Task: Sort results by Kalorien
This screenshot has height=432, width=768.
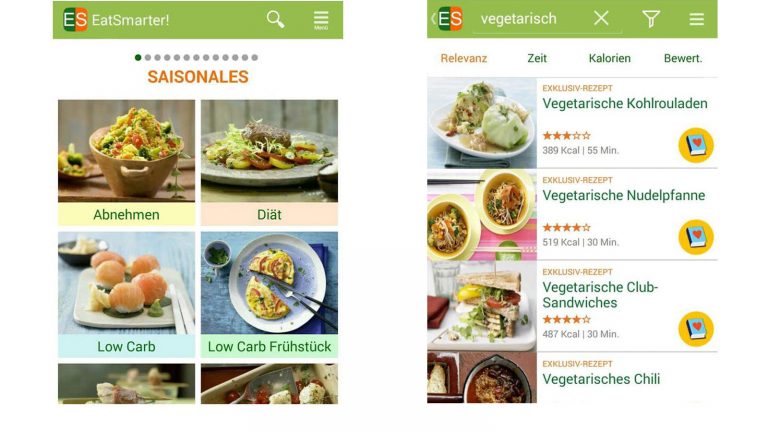Action: (609, 58)
